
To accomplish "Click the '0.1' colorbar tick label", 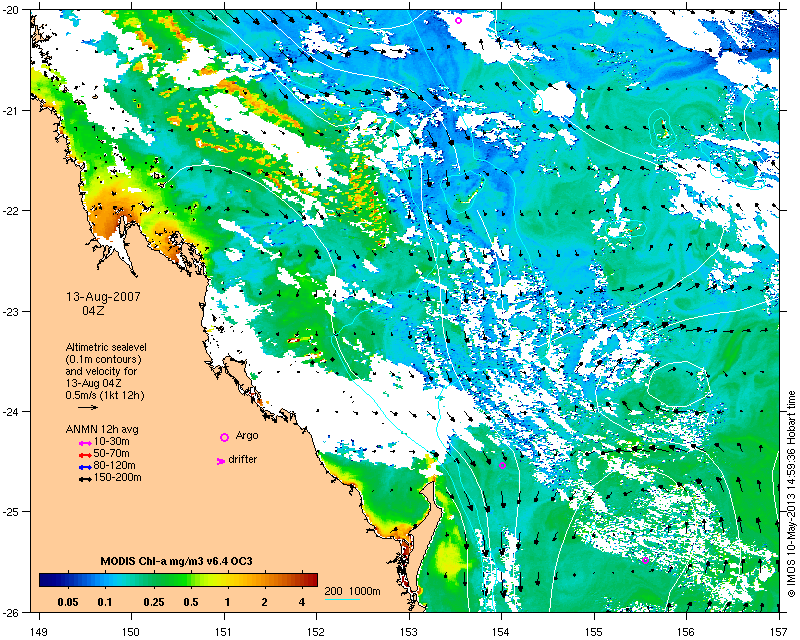I will click(105, 602).
